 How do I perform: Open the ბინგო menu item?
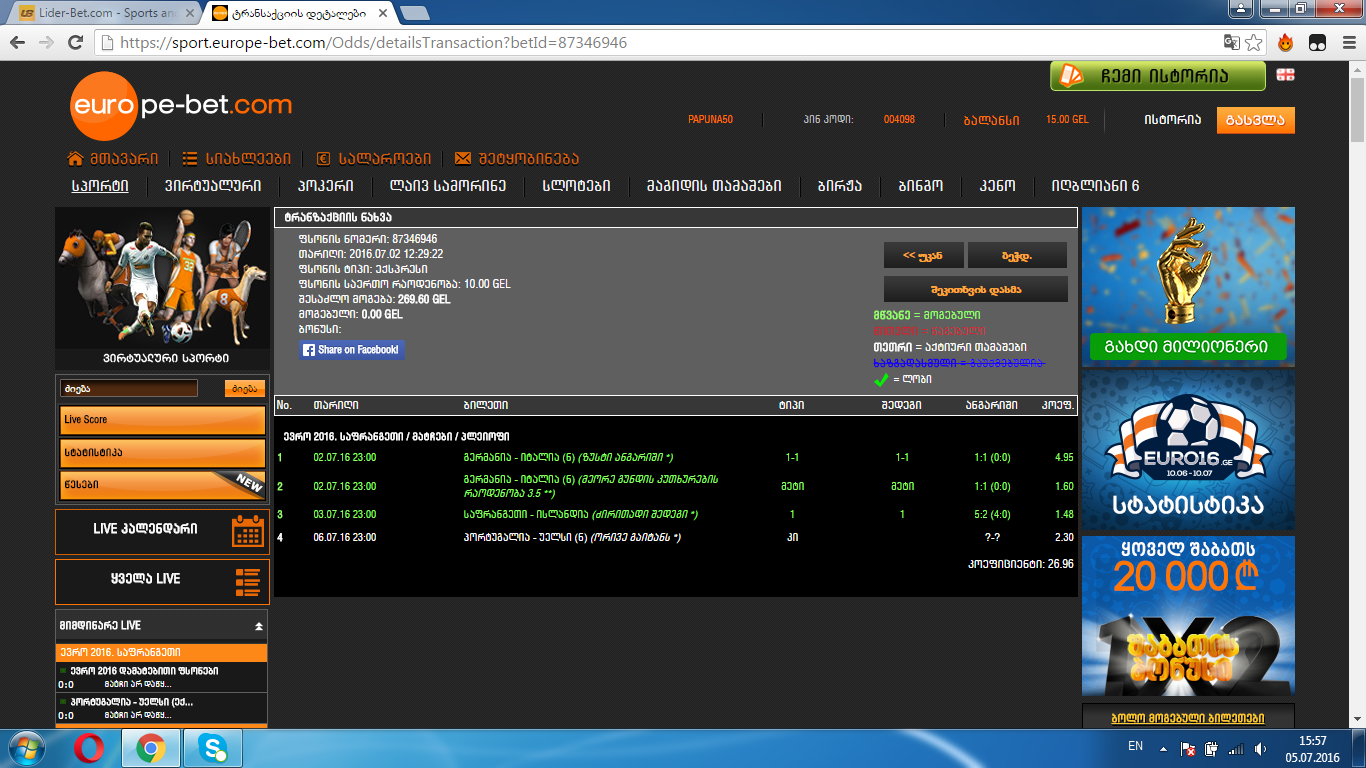coord(921,186)
